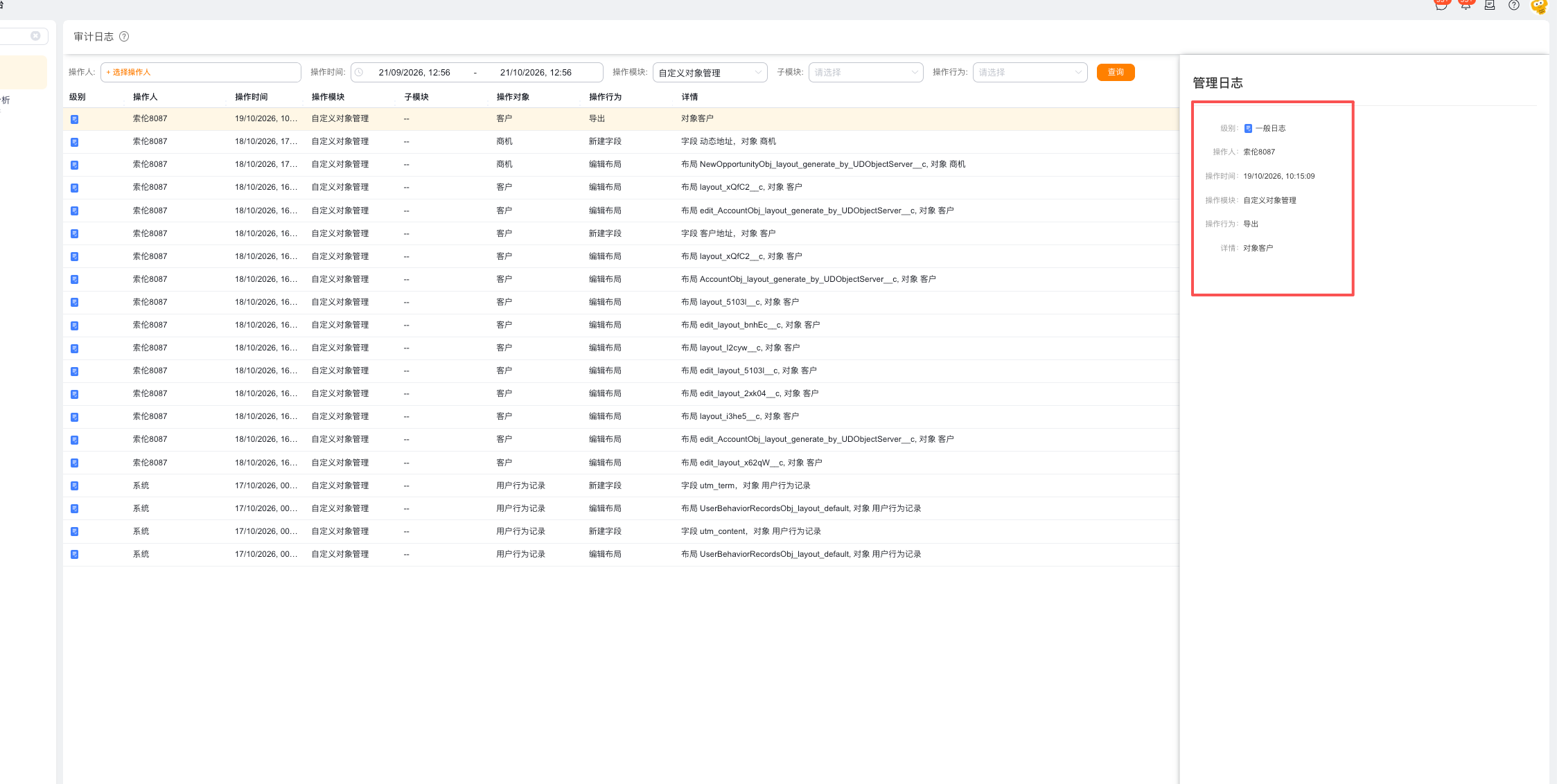Open the 操作模块 dropdown showing 自定义对象管理
The height and width of the screenshot is (784, 1557).
710,73
